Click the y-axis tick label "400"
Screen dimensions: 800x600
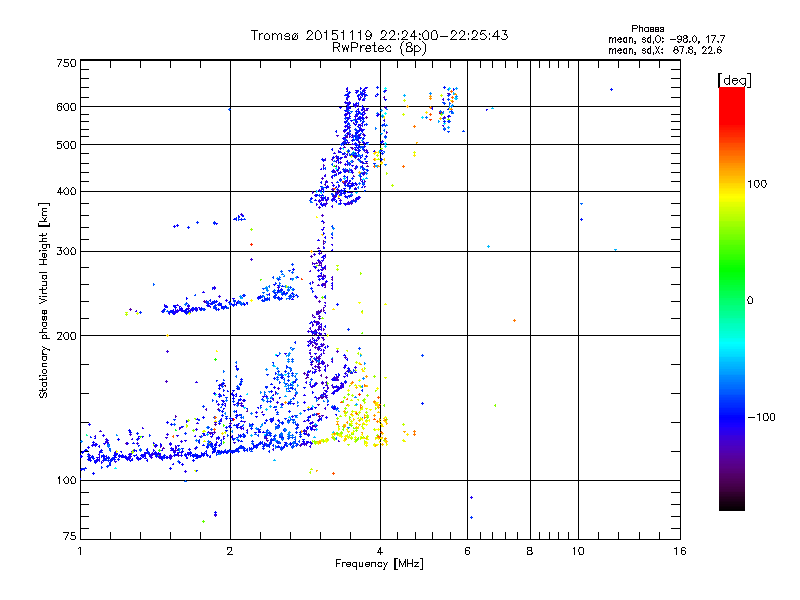[x=67, y=191]
